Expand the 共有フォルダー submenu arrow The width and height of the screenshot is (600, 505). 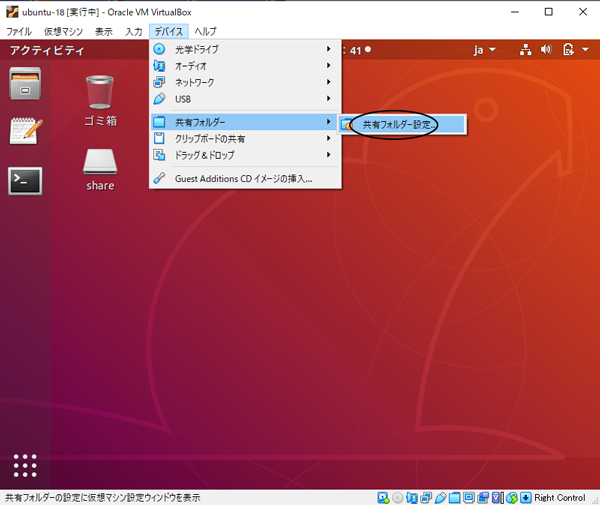click(x=328, y=122)
